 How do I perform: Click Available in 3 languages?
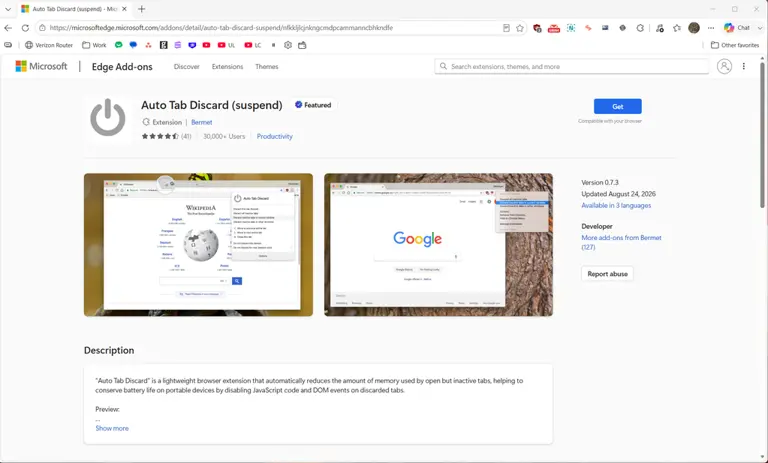pyautogui.click(x=616, y=205)
